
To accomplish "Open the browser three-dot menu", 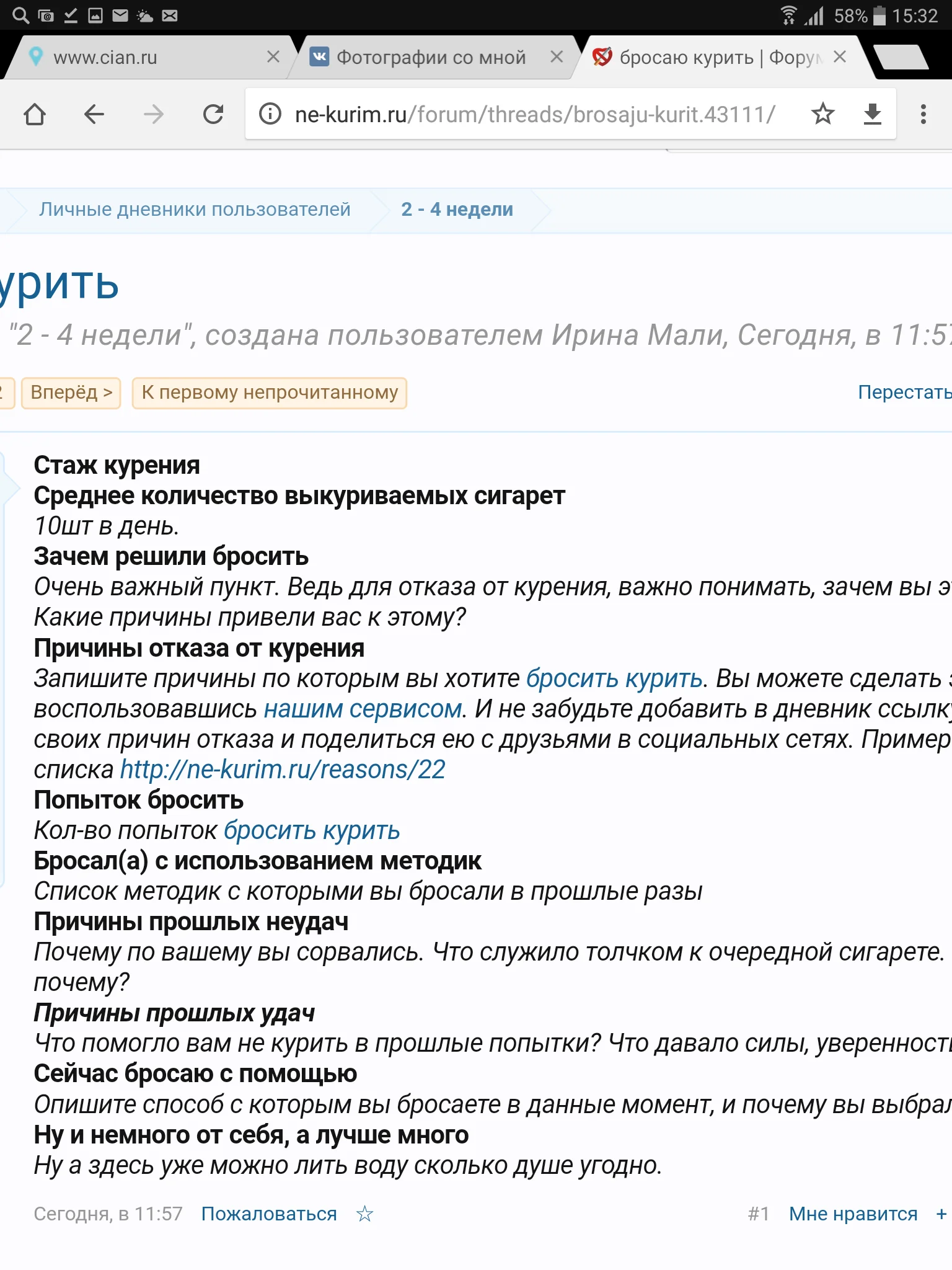I will 923,114.
